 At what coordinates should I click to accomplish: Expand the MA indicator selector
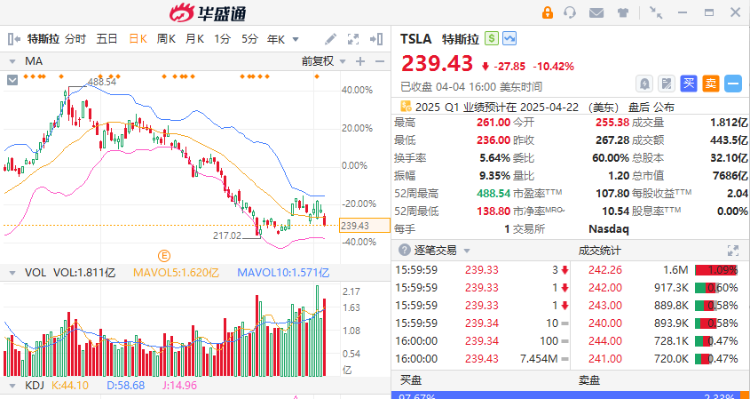tap(12, 61)
